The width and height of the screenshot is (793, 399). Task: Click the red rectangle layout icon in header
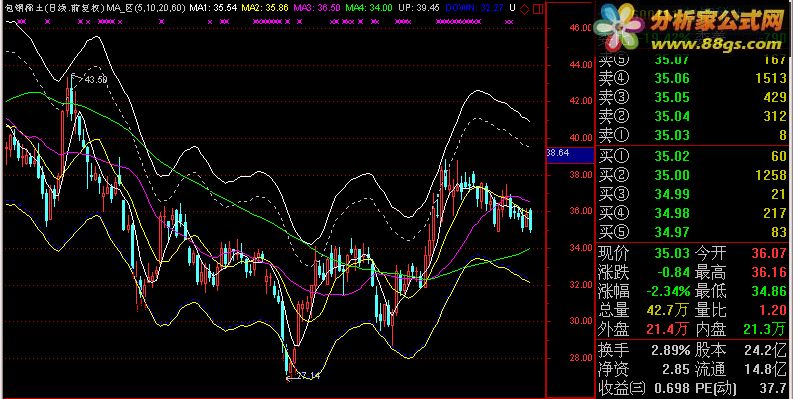[x=538, y=8]
